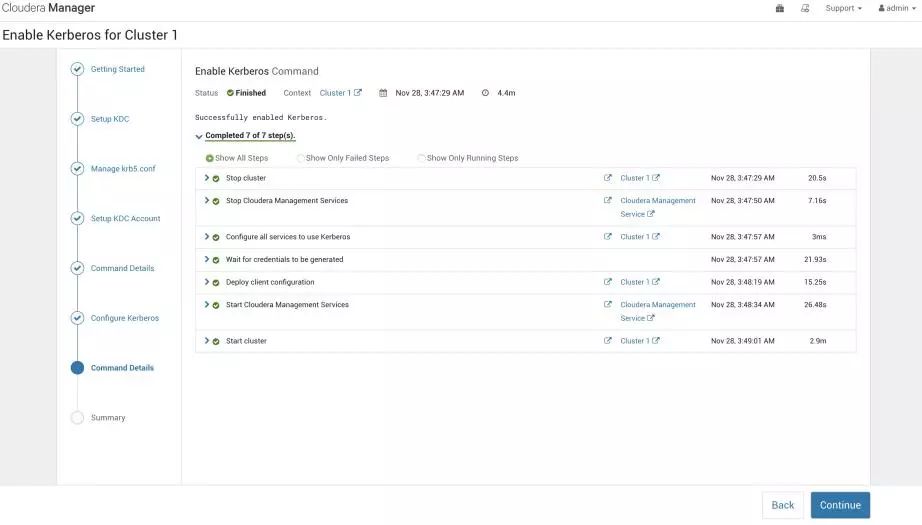
Task: Expand the Stop cluster step
Action: (x=207, y=178)
